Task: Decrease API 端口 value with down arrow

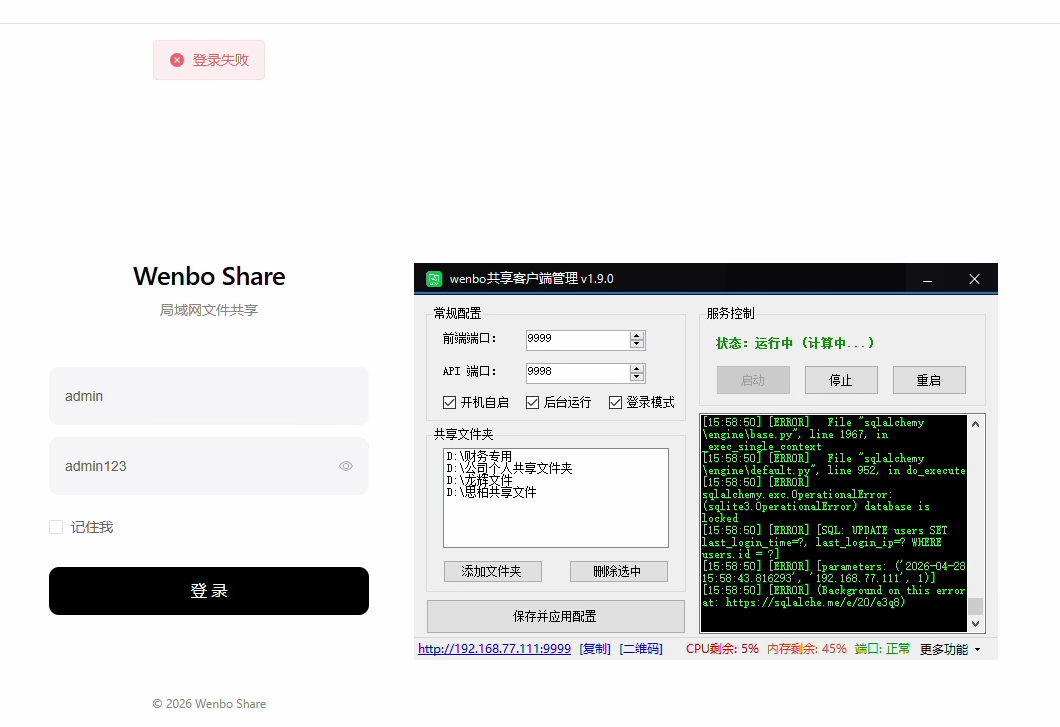Action: [637, 377]
